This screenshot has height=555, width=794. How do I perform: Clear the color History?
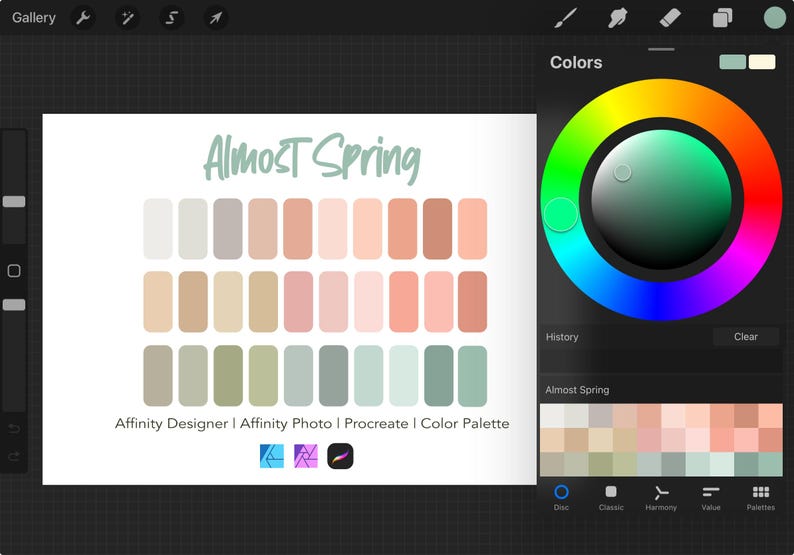click(x=746, y=337)
